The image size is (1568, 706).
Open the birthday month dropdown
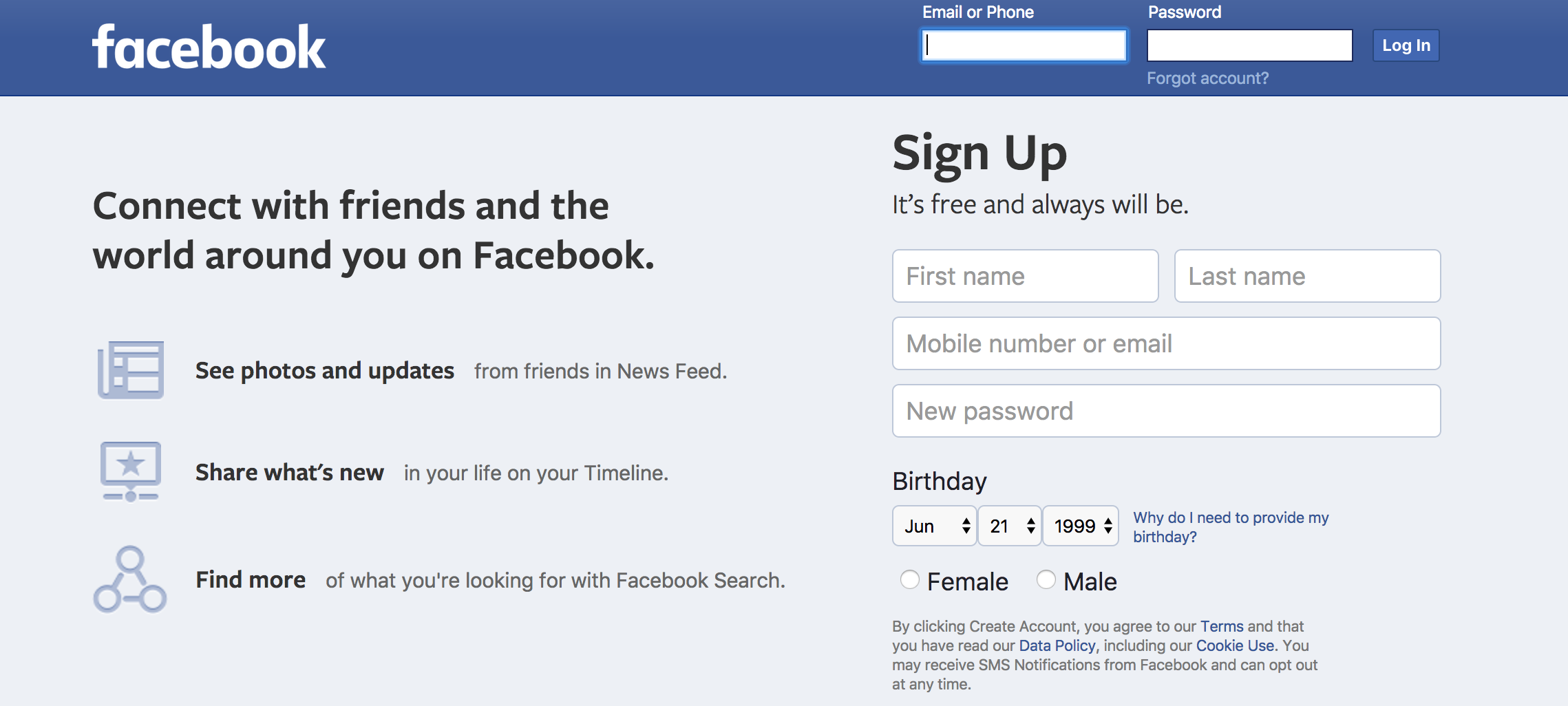[x=934, y=526]
